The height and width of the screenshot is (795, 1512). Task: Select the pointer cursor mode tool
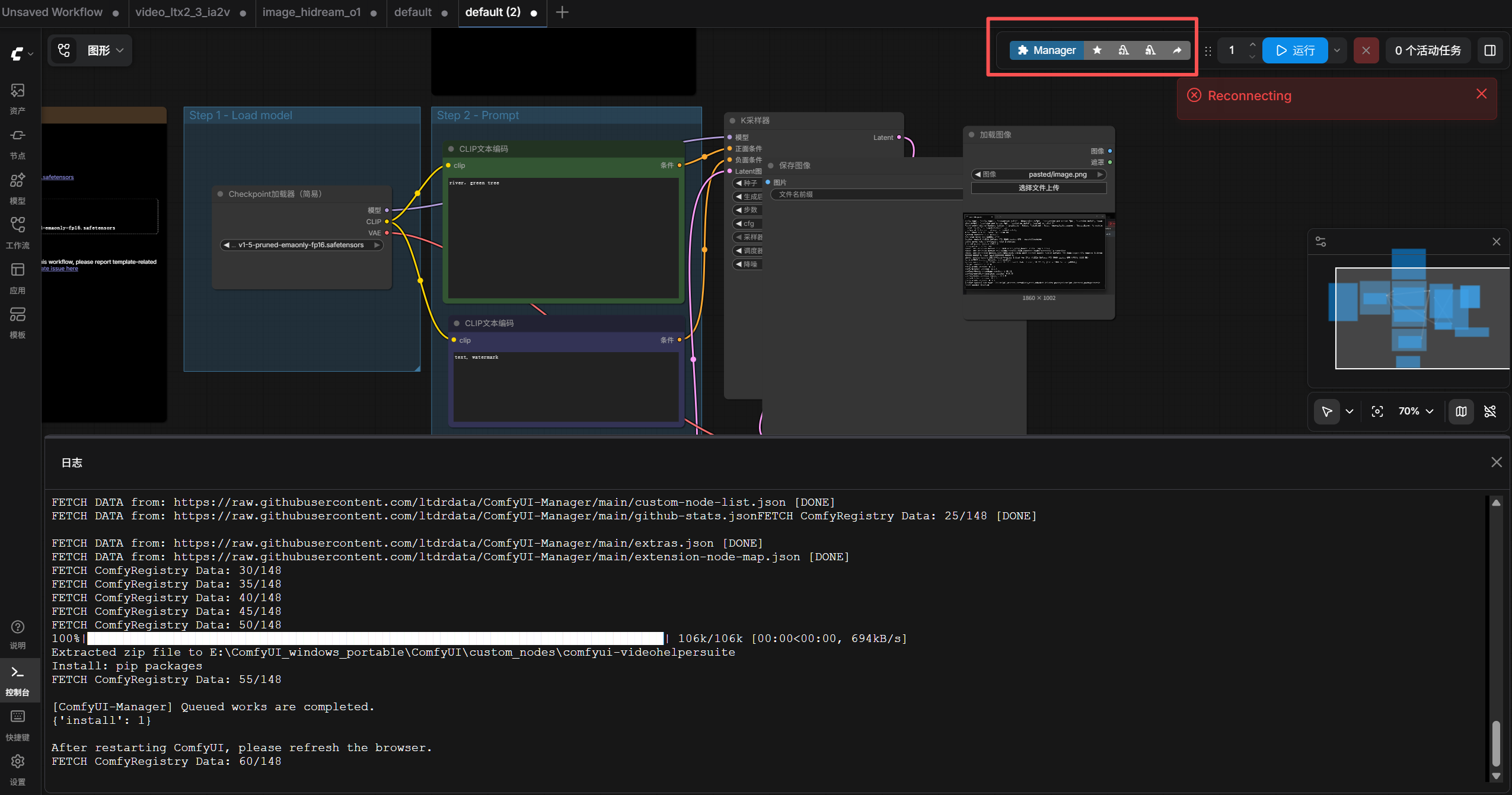[1327, 411]
